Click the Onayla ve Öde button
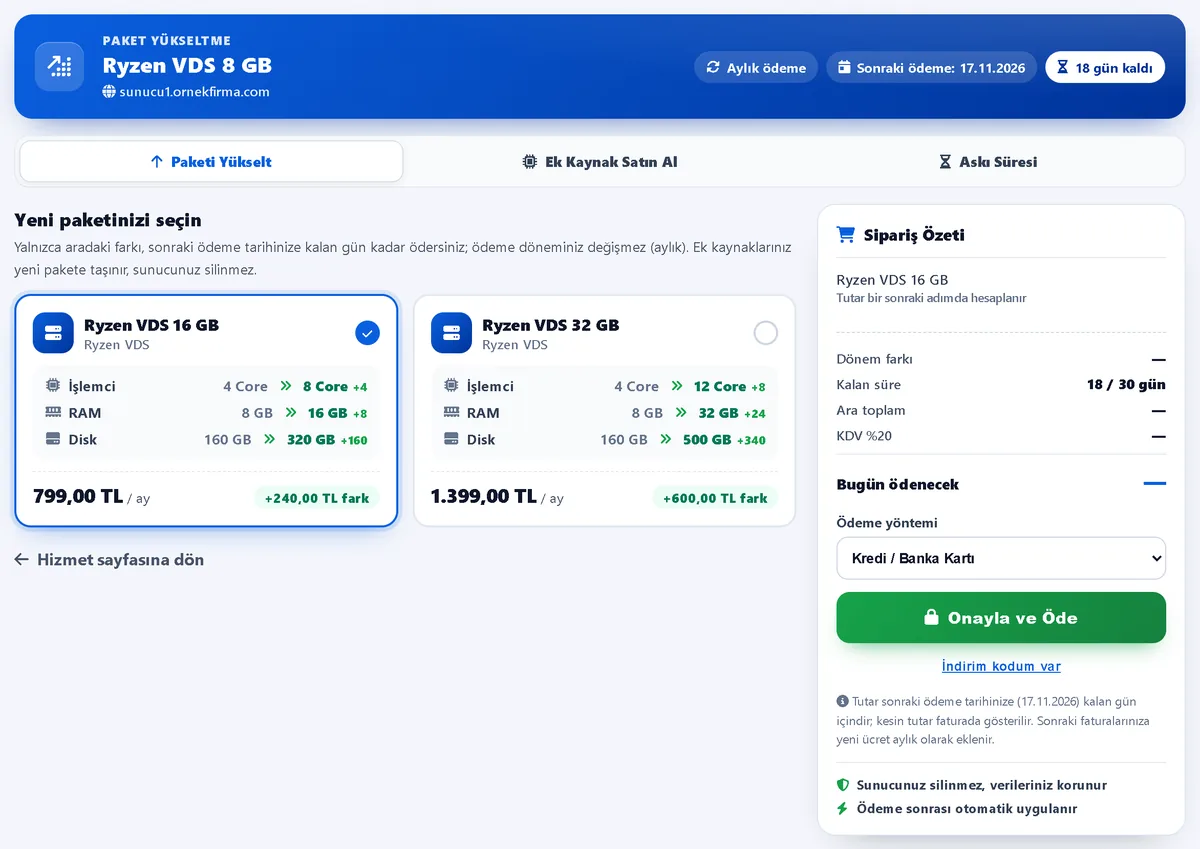 [1001, 617]
